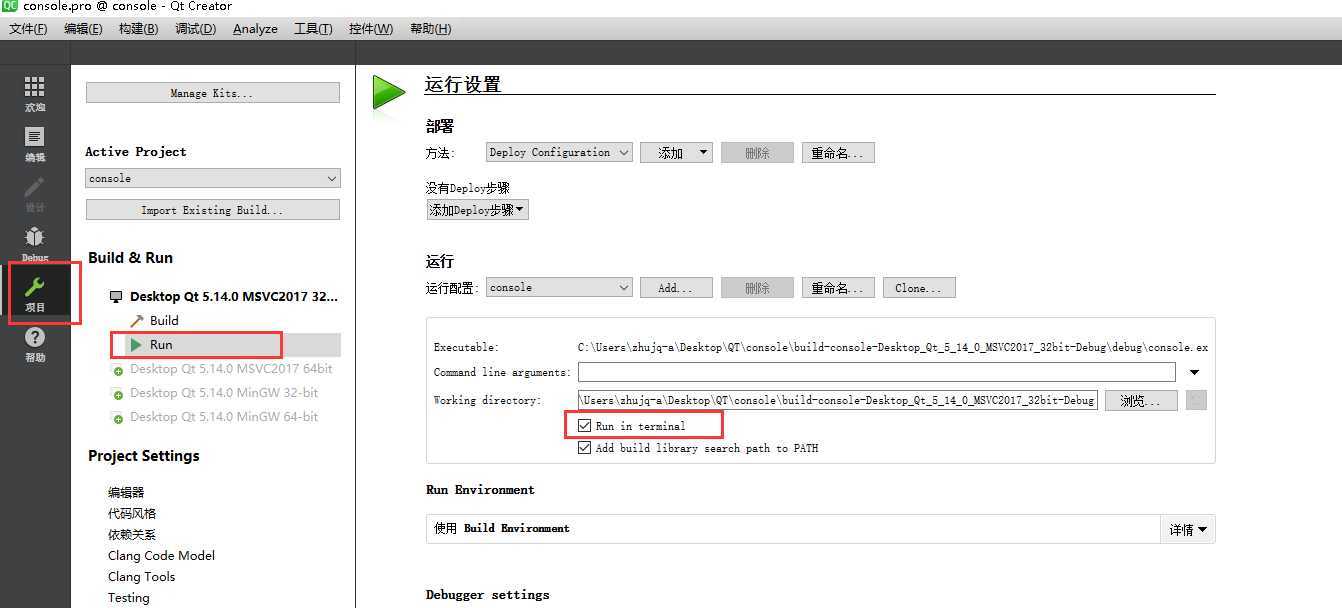Open the 控件(W) menu
This screenshot has height=608, width=1342.
pyautogui.click(x=371, y=28)
